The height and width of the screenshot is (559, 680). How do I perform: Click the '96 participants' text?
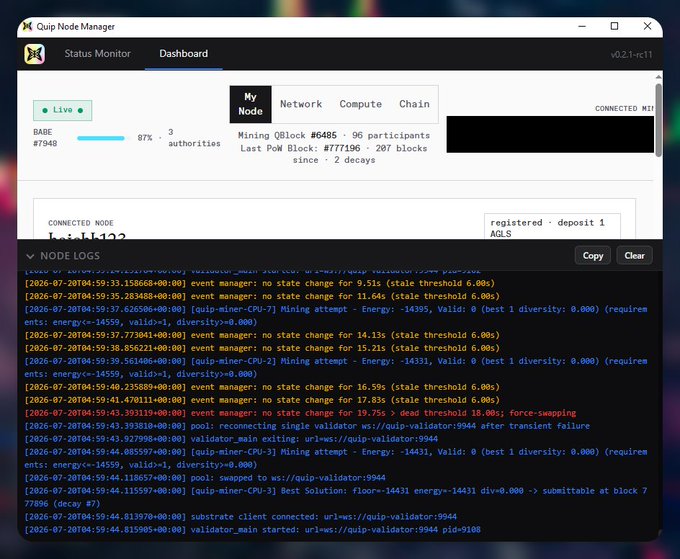tap(391, 135)
